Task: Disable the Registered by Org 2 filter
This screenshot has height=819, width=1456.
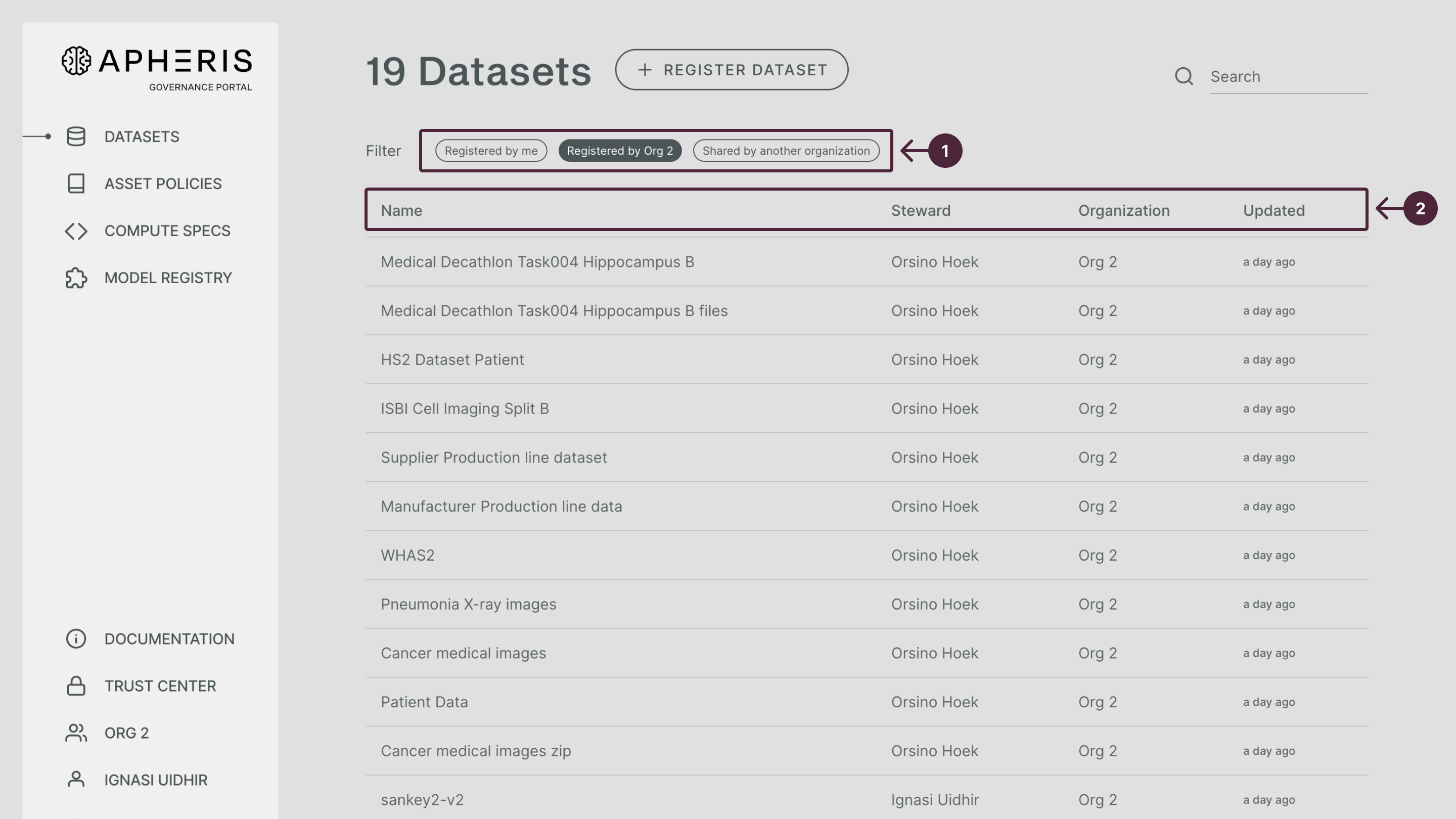Action: click(619, 150)
